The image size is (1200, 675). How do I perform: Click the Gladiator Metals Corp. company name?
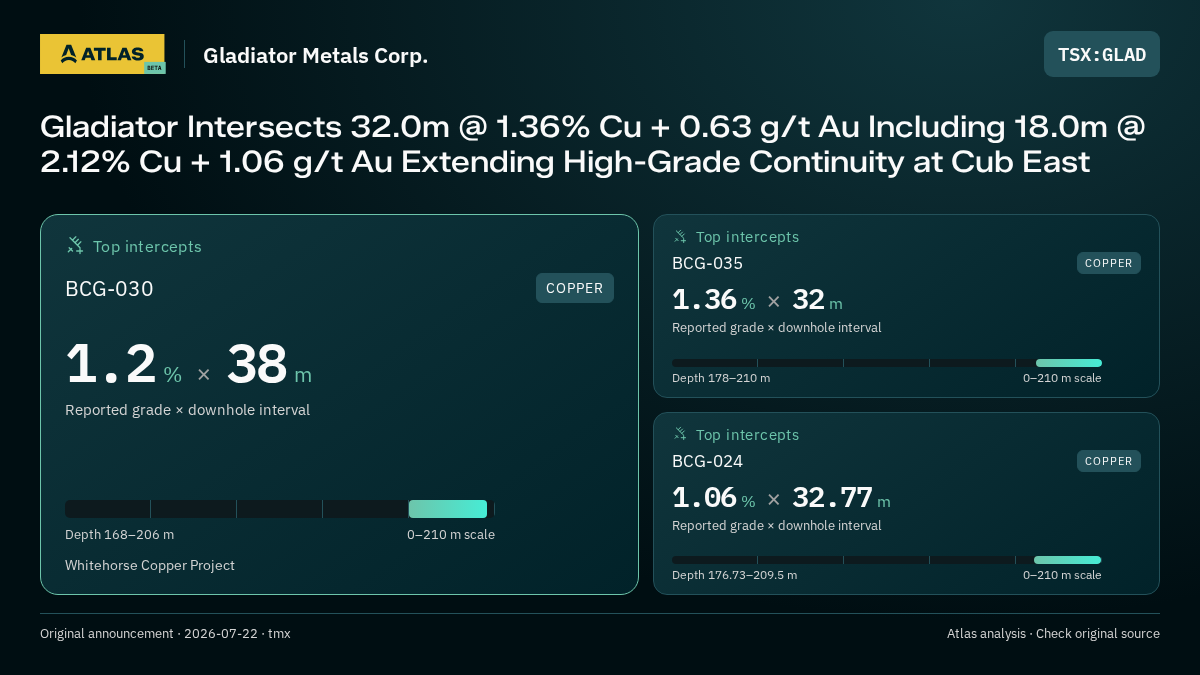click(x=315, y=56)
